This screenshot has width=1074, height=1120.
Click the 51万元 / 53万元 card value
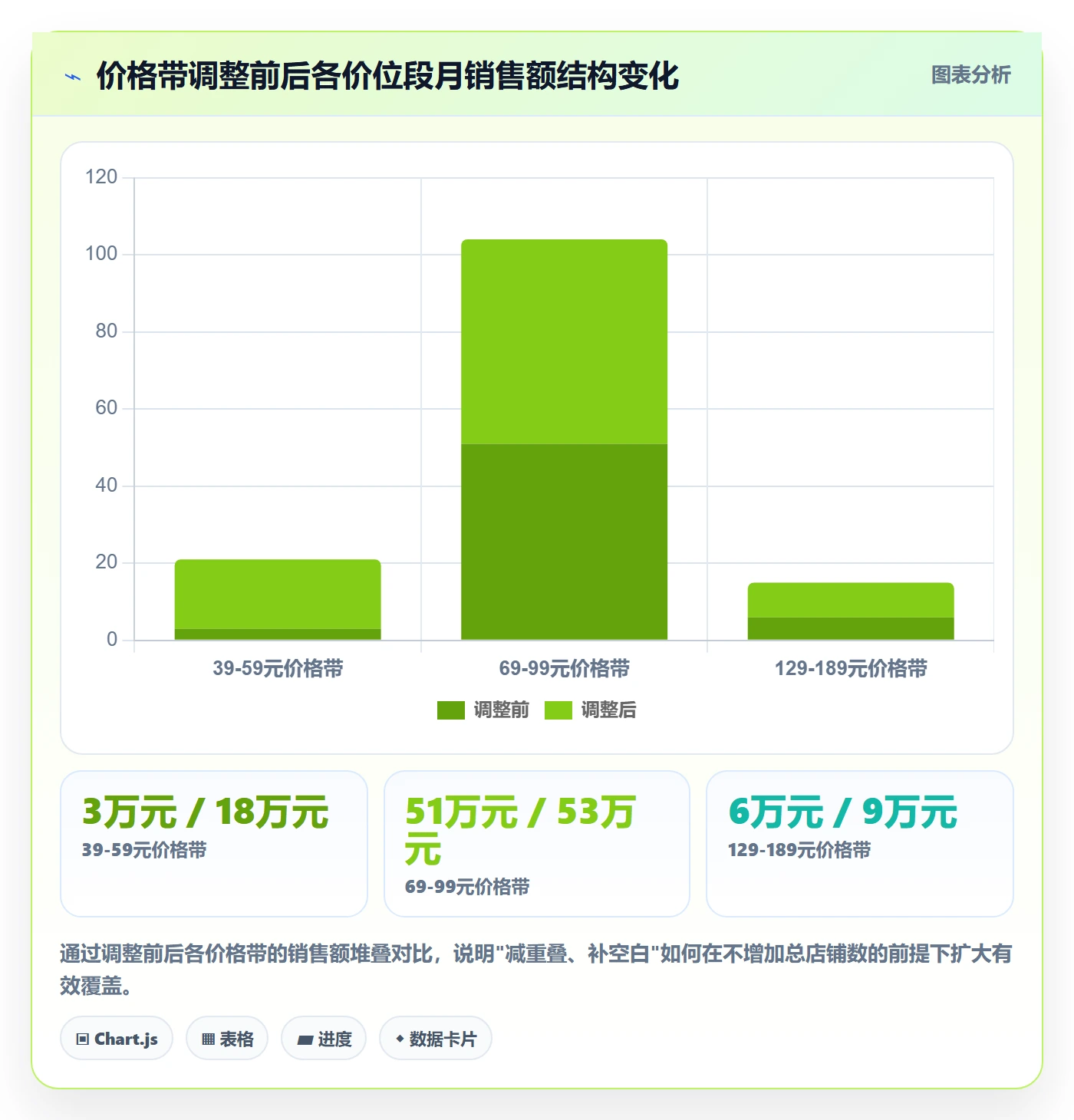pos(520,831)
